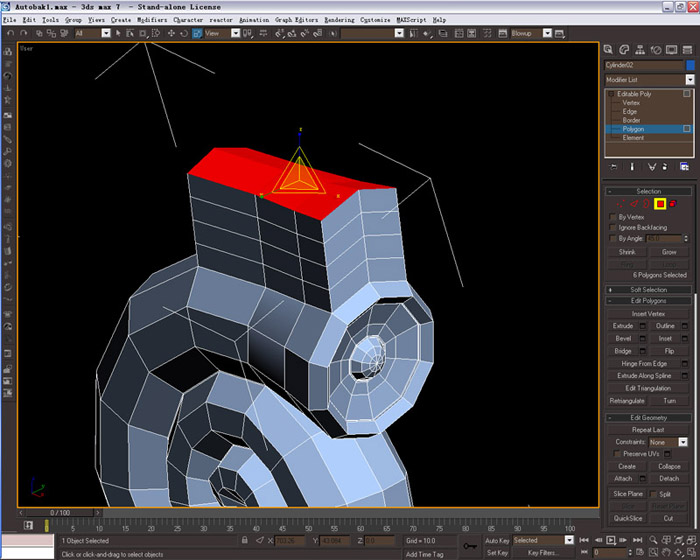Click Make Unique stack icon
Screen dimensions: 700x560
point(652,167)
